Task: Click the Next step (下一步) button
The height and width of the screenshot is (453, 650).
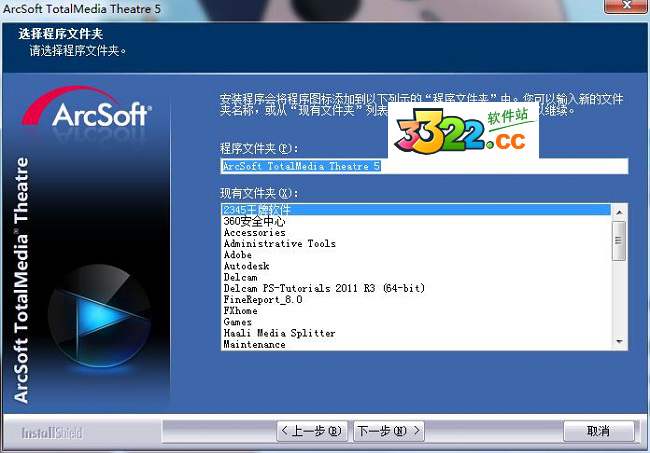Action: 389,431
